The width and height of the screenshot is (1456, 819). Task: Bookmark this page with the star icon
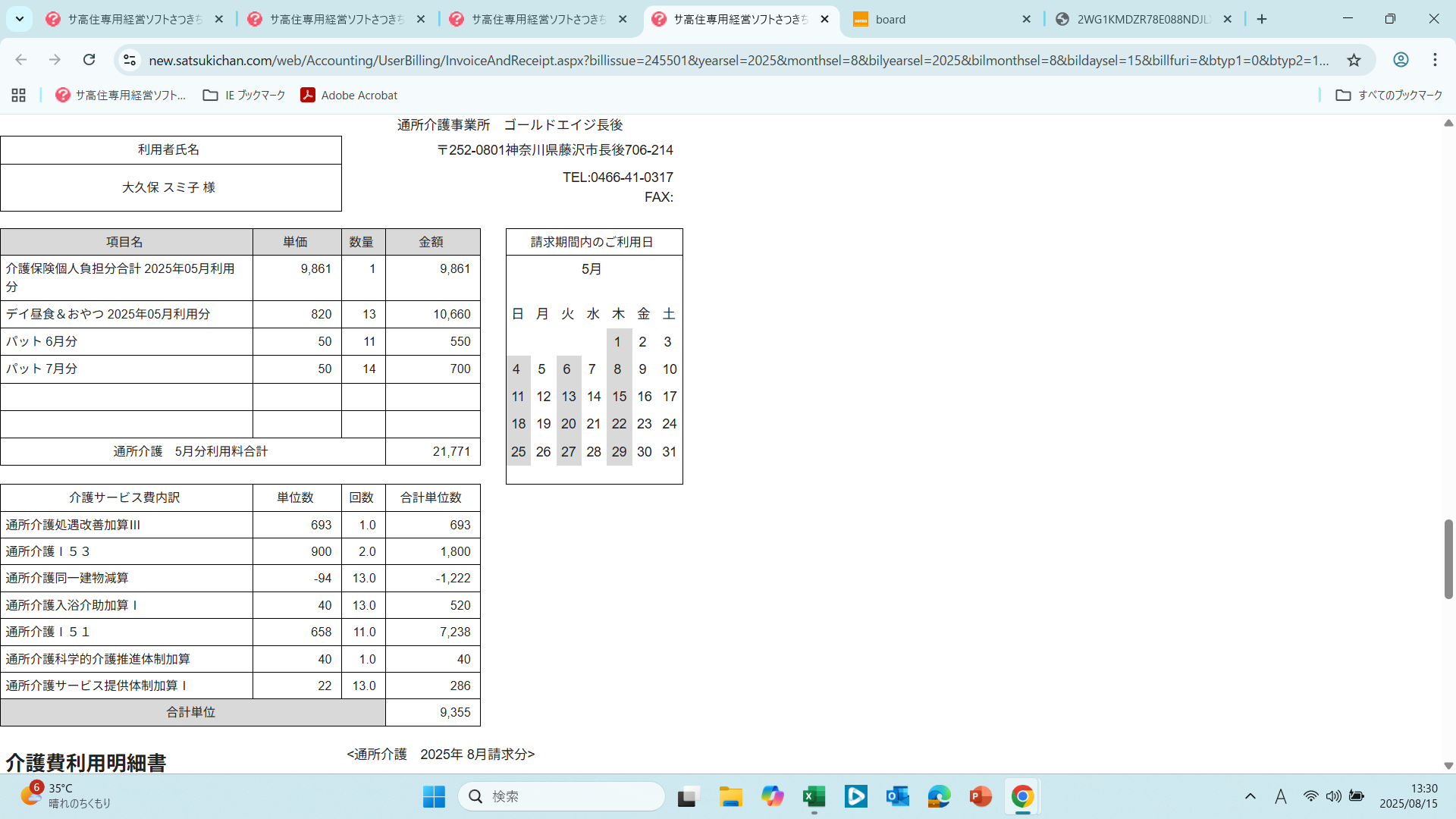coord(1354,60)
